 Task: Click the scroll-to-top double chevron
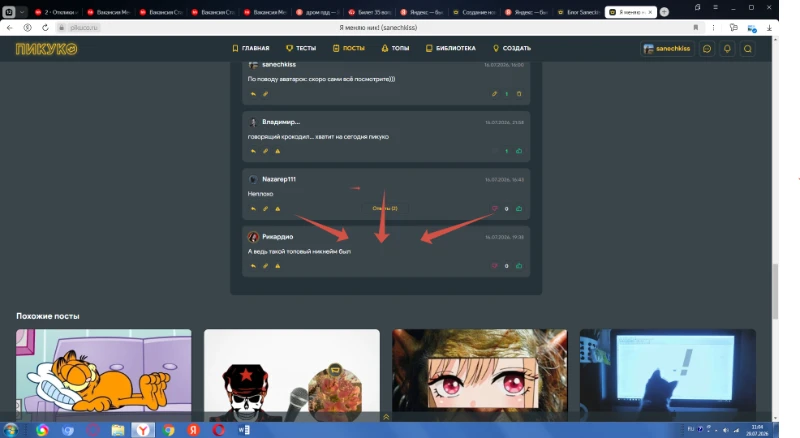point(386,417)
